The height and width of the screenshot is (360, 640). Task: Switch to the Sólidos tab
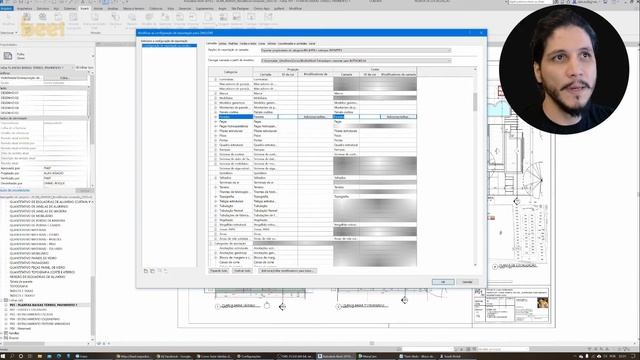(x=271, y=43)
